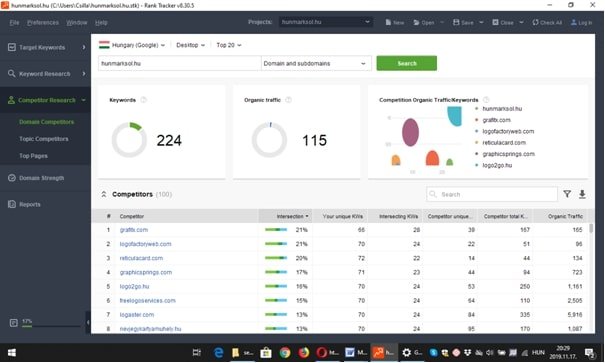Open the Windows Start menu
The height and width of the screenshot is (363, 605).
tap(12, 353)
